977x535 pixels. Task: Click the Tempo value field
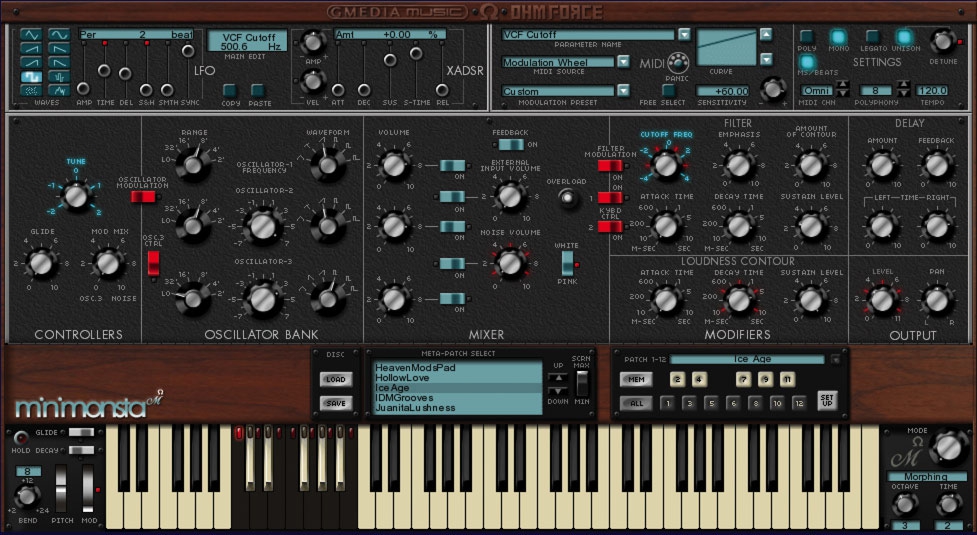(x=933, y=90)
